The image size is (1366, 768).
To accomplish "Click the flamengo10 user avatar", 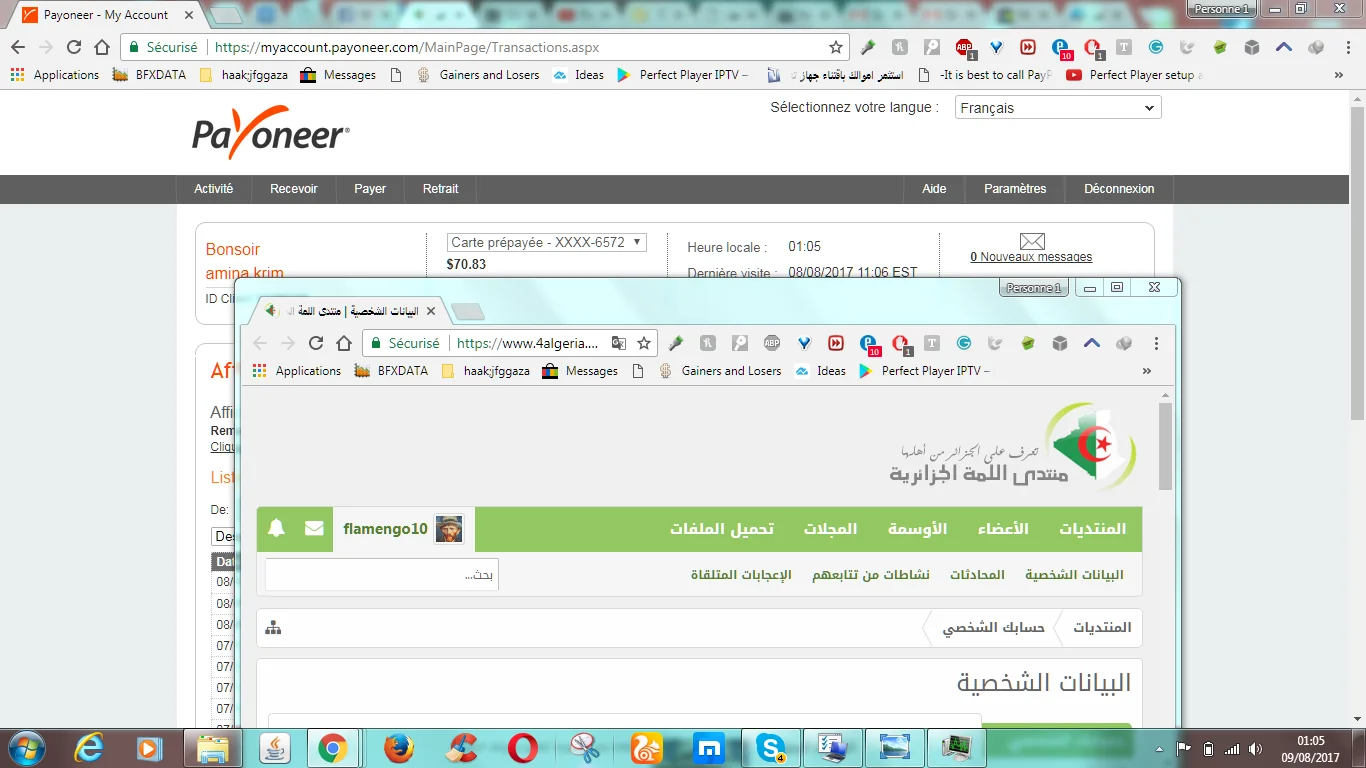I will [x=449, y=529].
